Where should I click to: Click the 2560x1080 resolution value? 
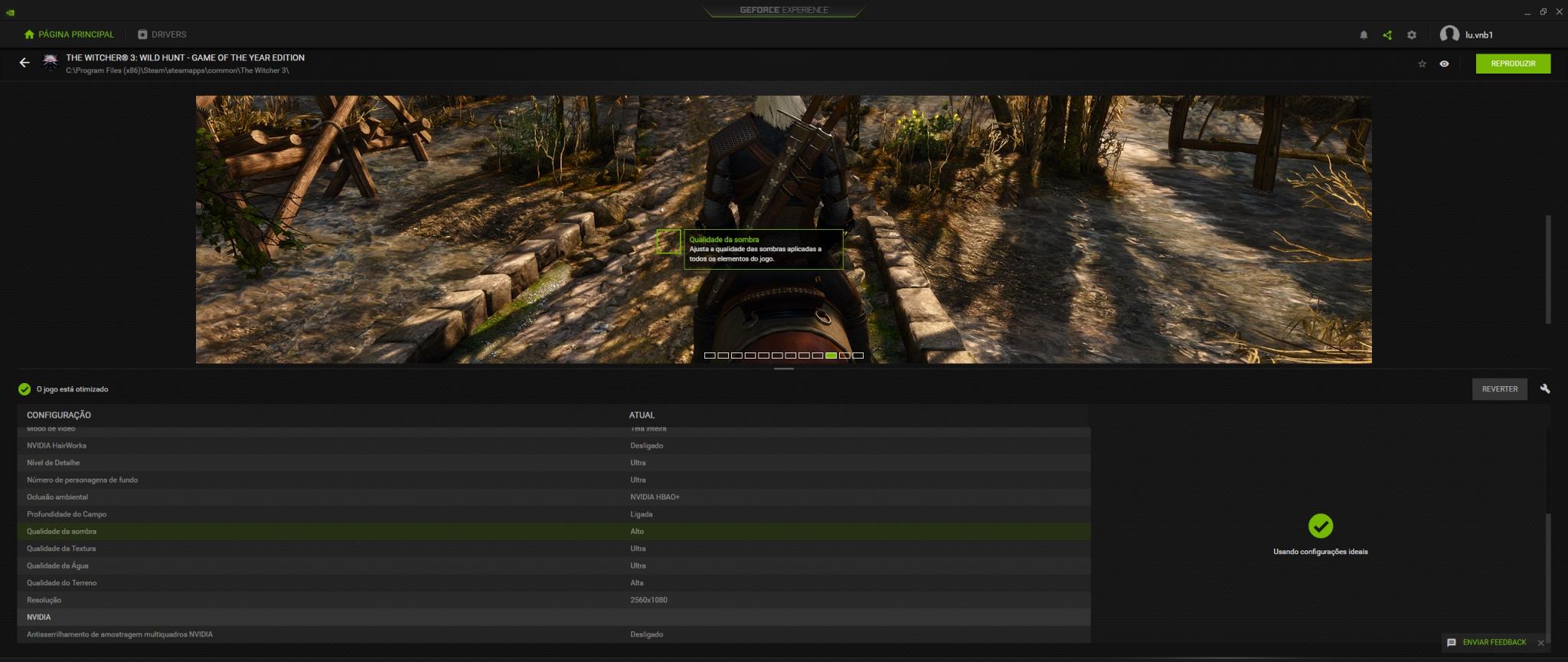click(x=648, y=600)
